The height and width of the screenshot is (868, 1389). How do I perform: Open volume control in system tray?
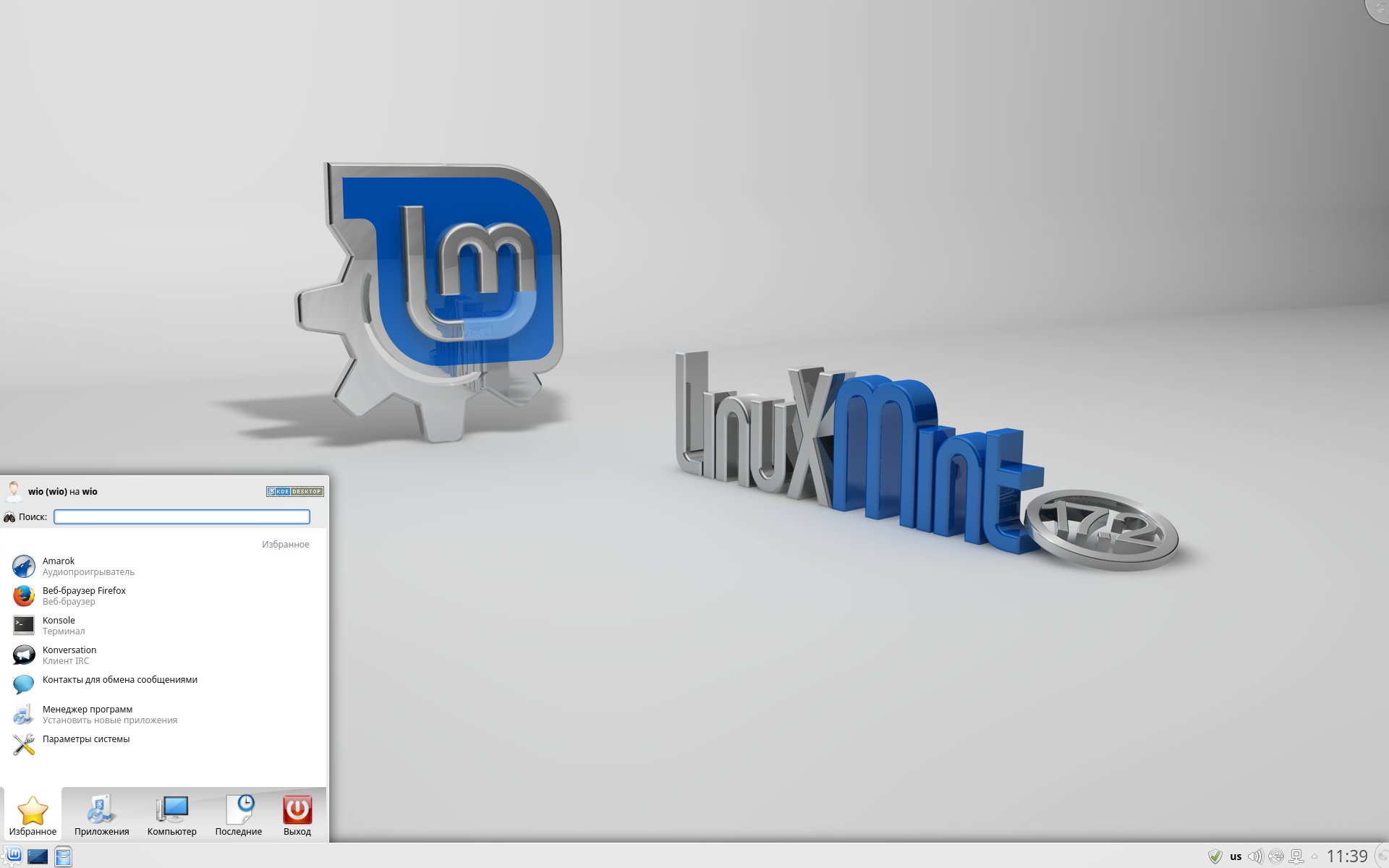point(1255,856)
